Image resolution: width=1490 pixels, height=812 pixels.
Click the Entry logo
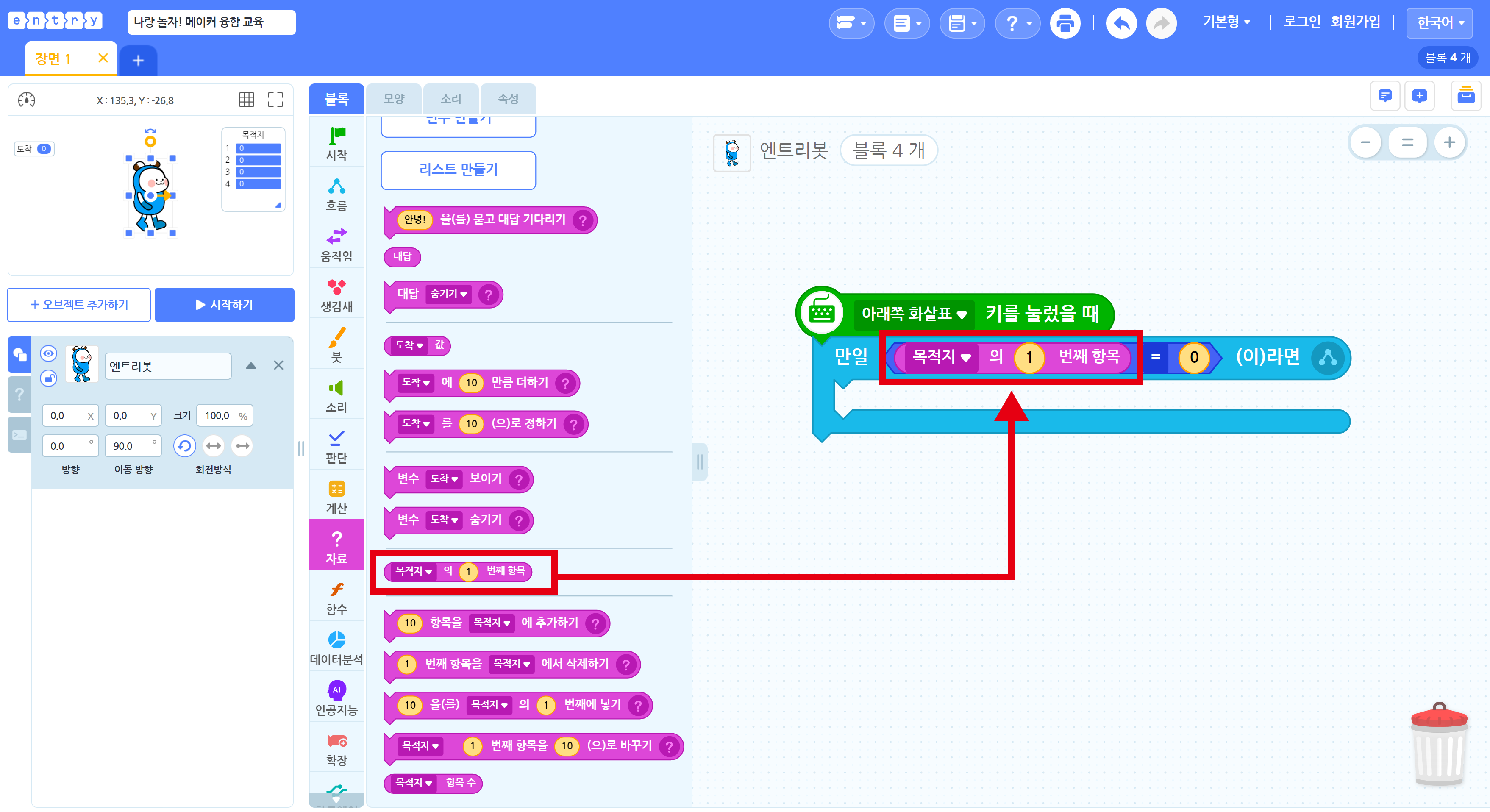click(x=56, y=21)
